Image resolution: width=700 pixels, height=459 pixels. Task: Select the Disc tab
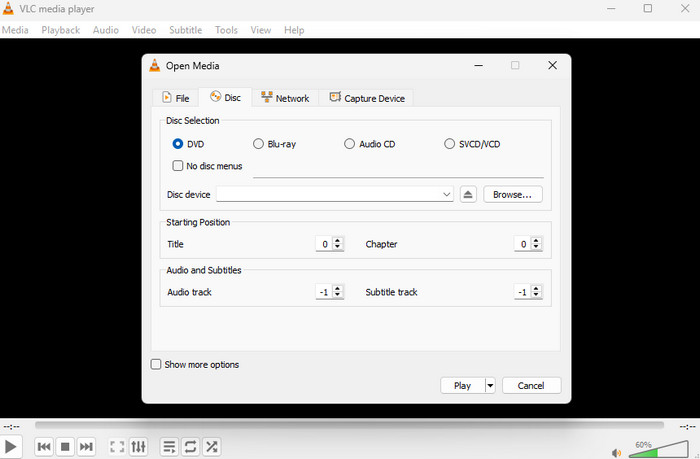click(x=225, y=97)
